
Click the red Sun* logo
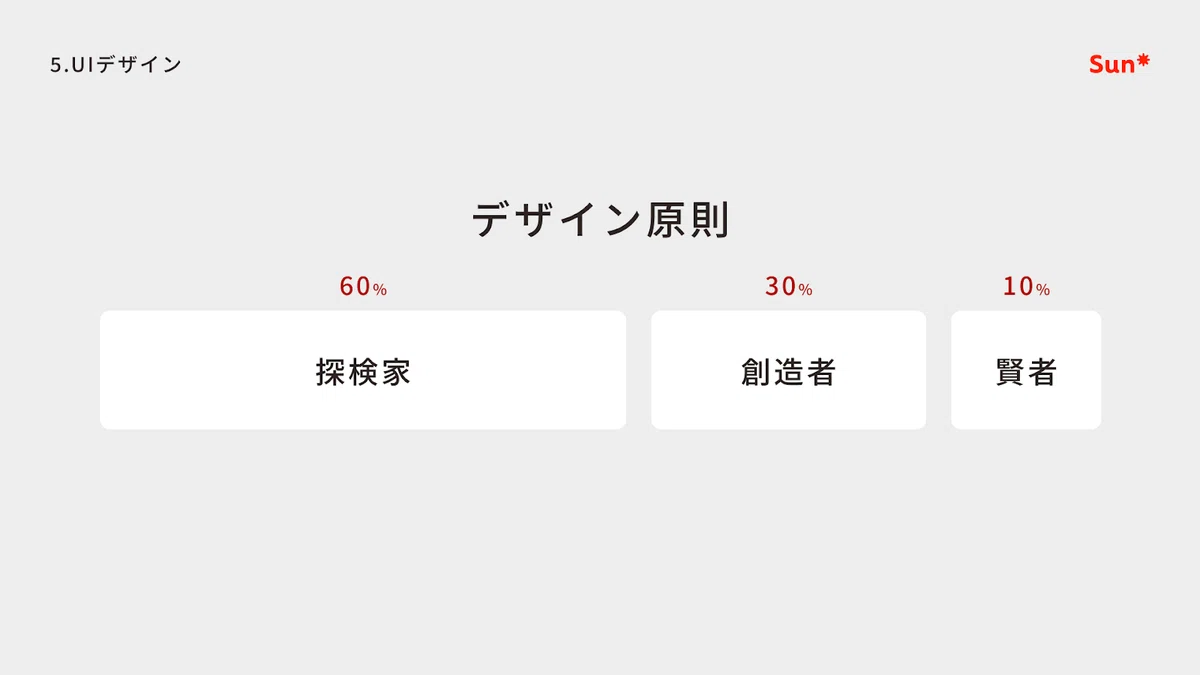click(x=1119, y=65)
